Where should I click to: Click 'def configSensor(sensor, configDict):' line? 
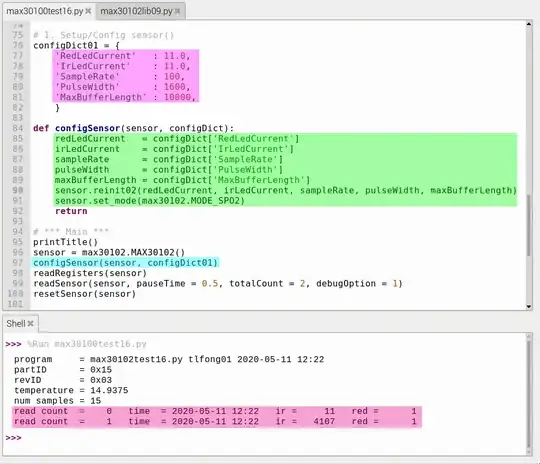[134, 128]
